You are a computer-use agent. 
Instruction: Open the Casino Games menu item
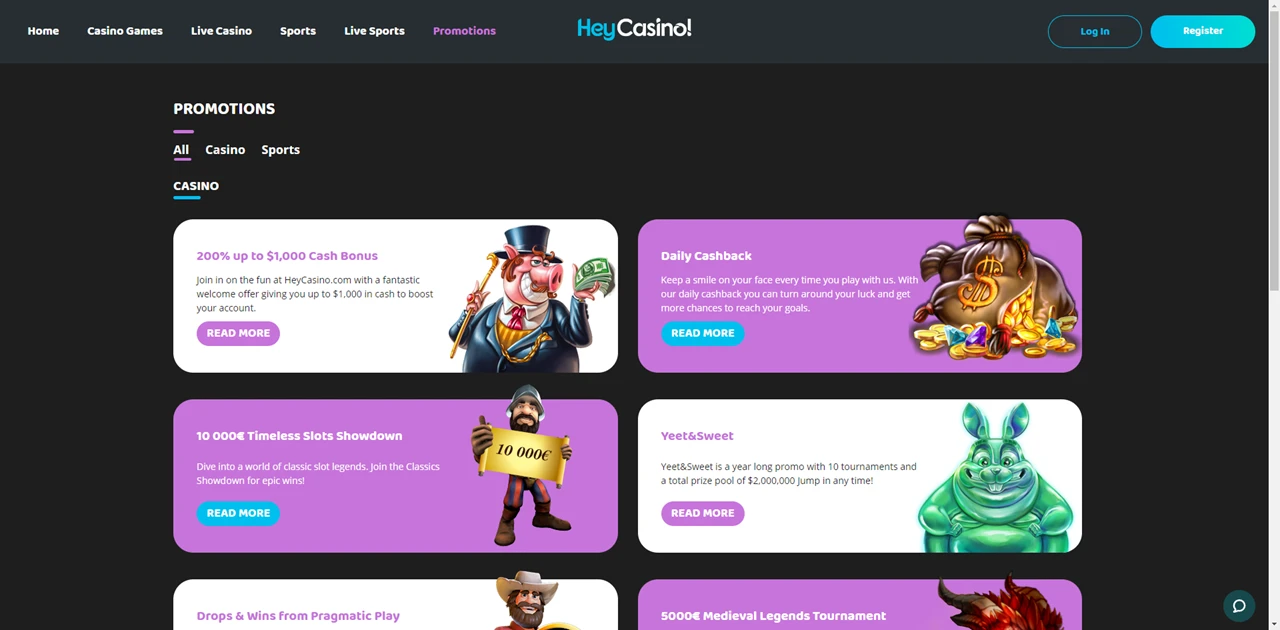coord(125,31)
